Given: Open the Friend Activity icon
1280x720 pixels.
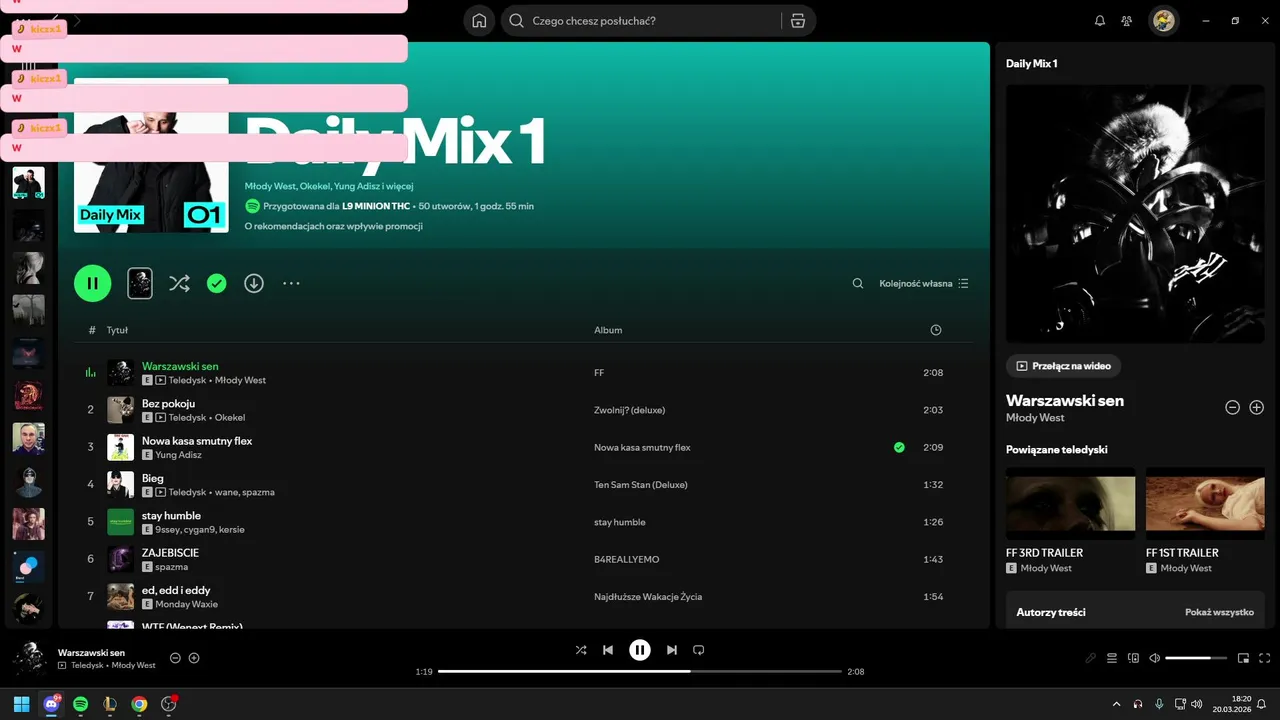Looking at the screenshot, I should click(1127, 21).
